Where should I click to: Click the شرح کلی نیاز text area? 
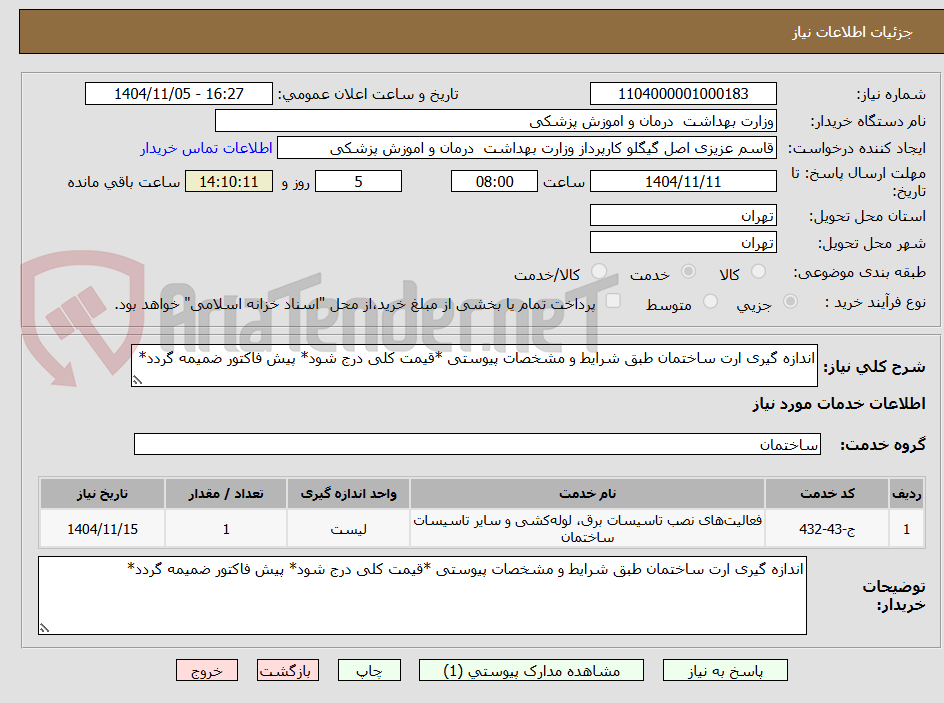click(x=474, y=365)
